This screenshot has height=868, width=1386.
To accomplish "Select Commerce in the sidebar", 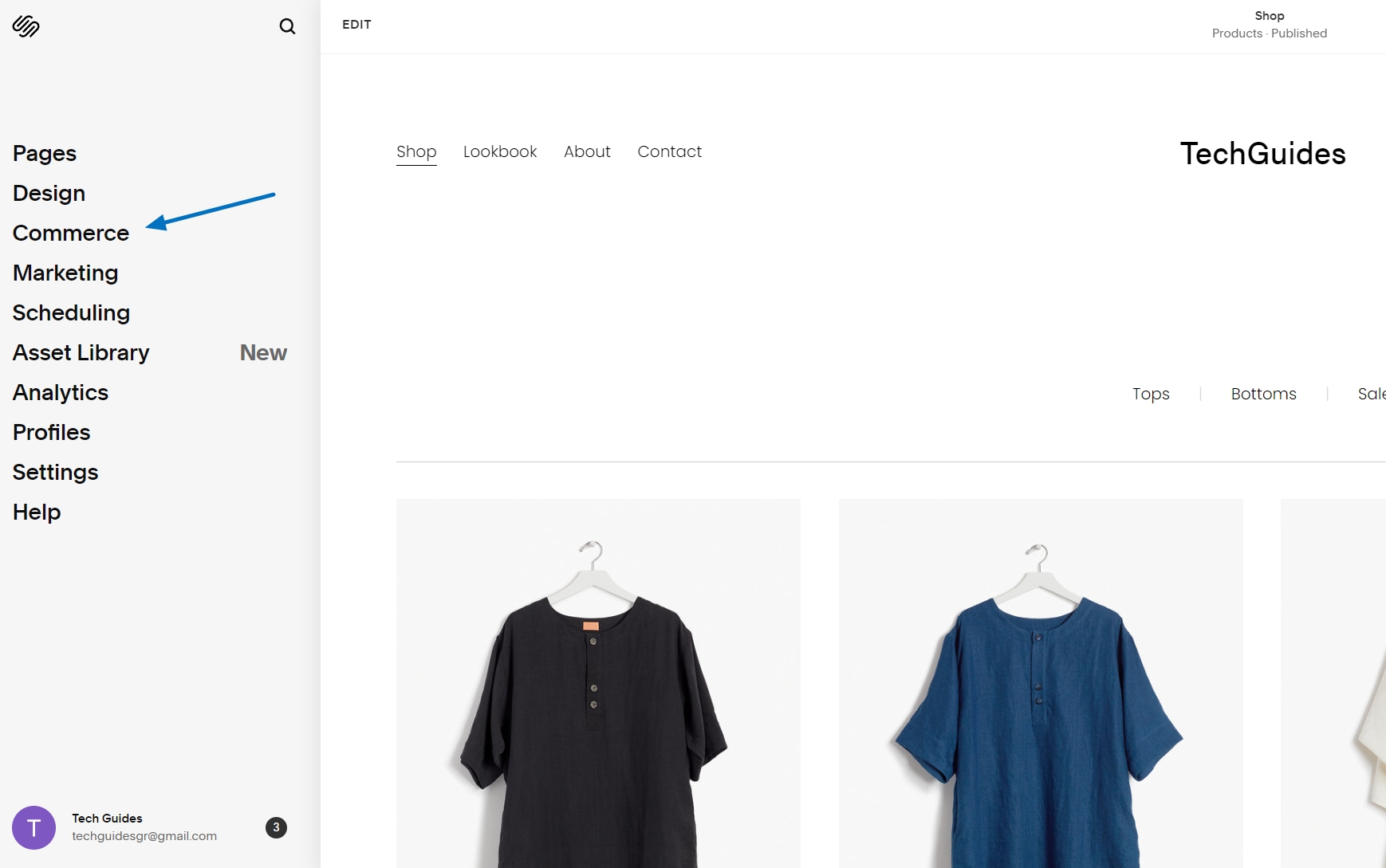I will point(70,233).
